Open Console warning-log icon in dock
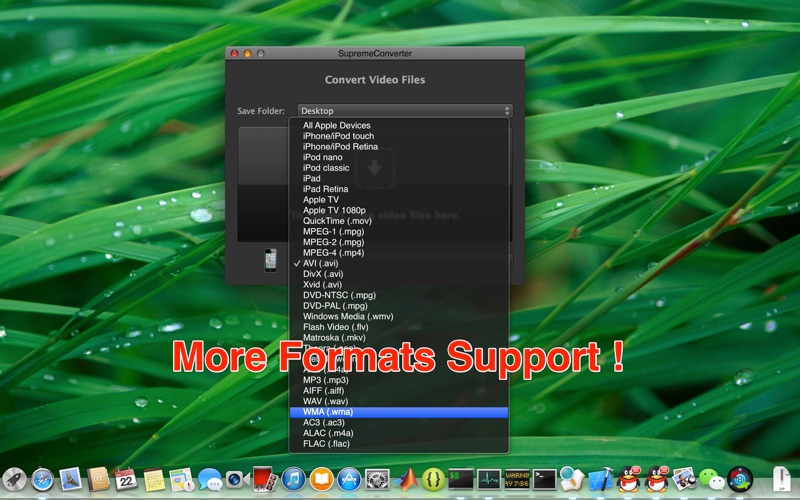The width and height of the screenshot is (800, 500). pos(517,480)
